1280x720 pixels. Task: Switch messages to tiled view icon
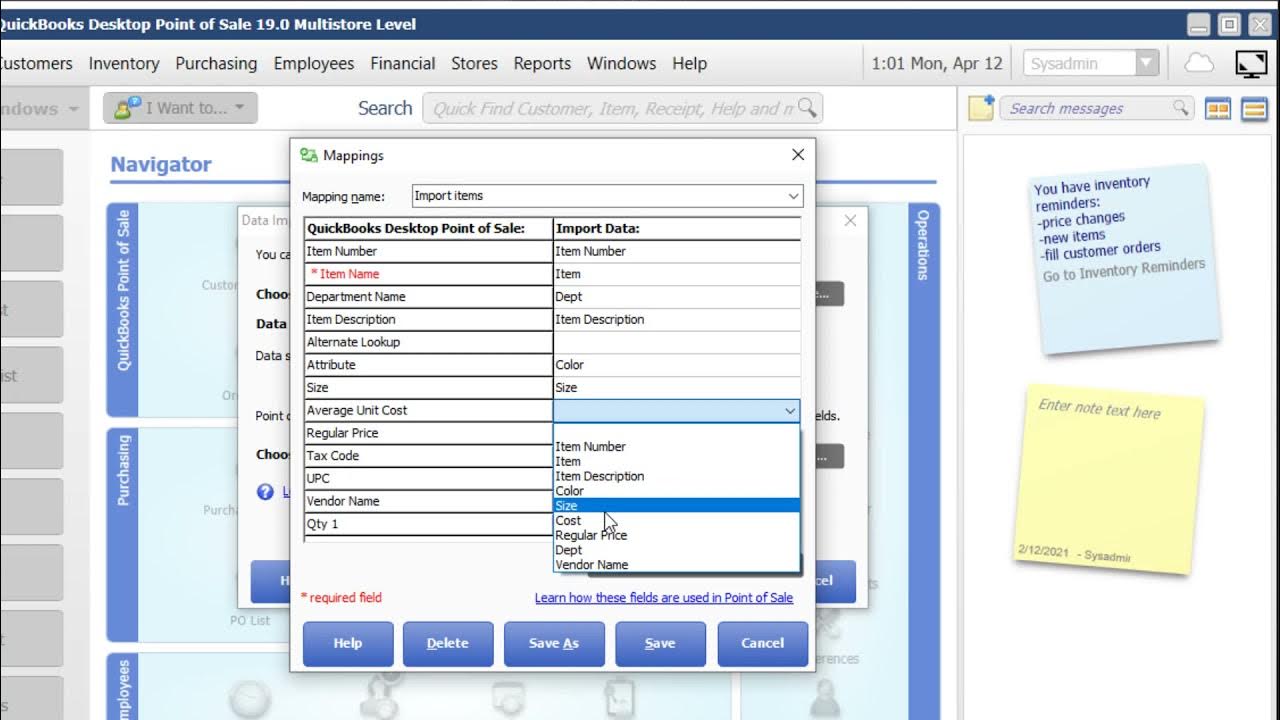pyautogui.click(x=1218, y=109)
